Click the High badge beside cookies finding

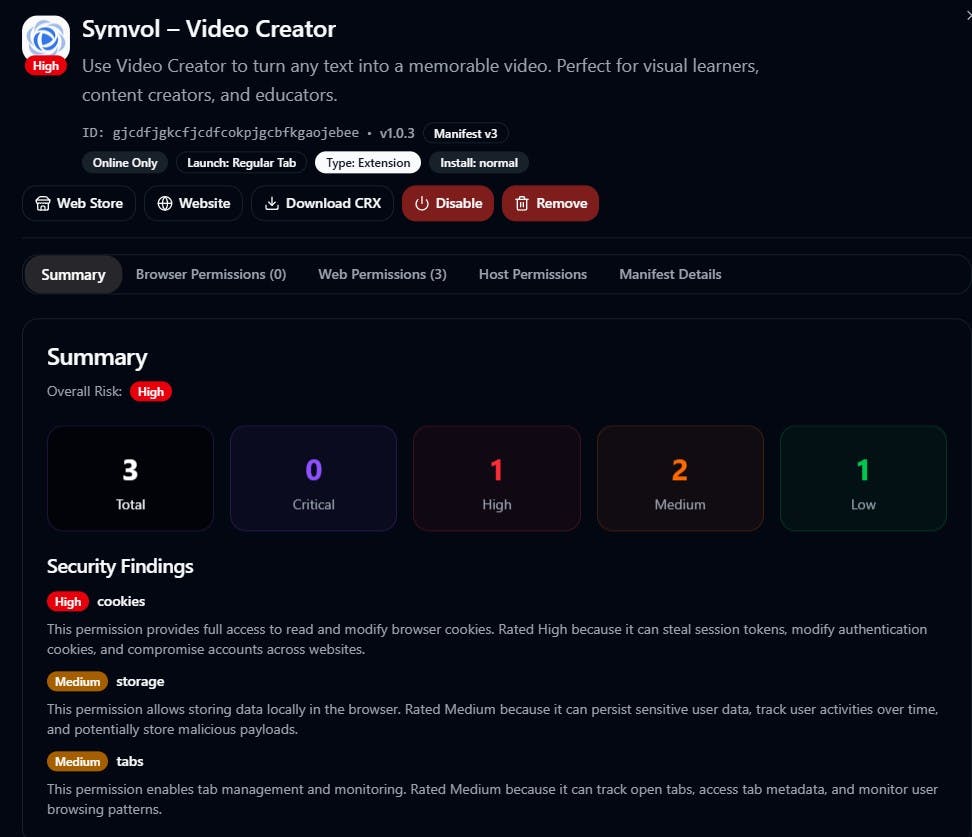pos(68,601)
